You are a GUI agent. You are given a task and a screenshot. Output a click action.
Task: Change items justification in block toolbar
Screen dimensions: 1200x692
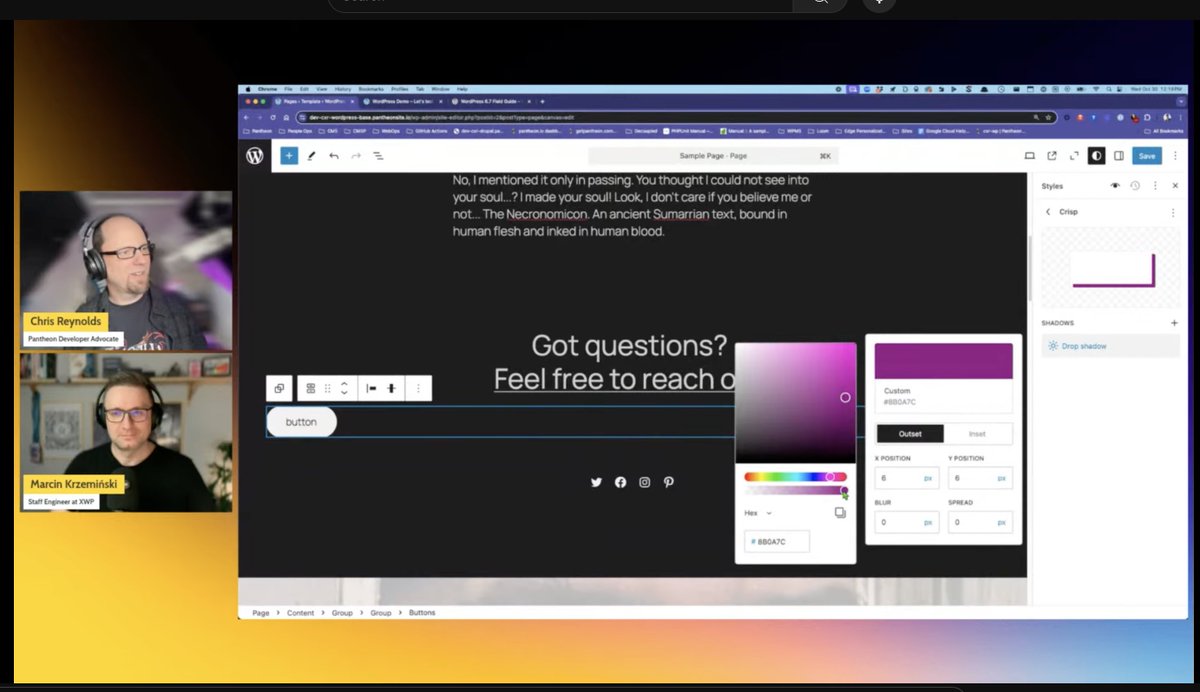click(370, 388)
